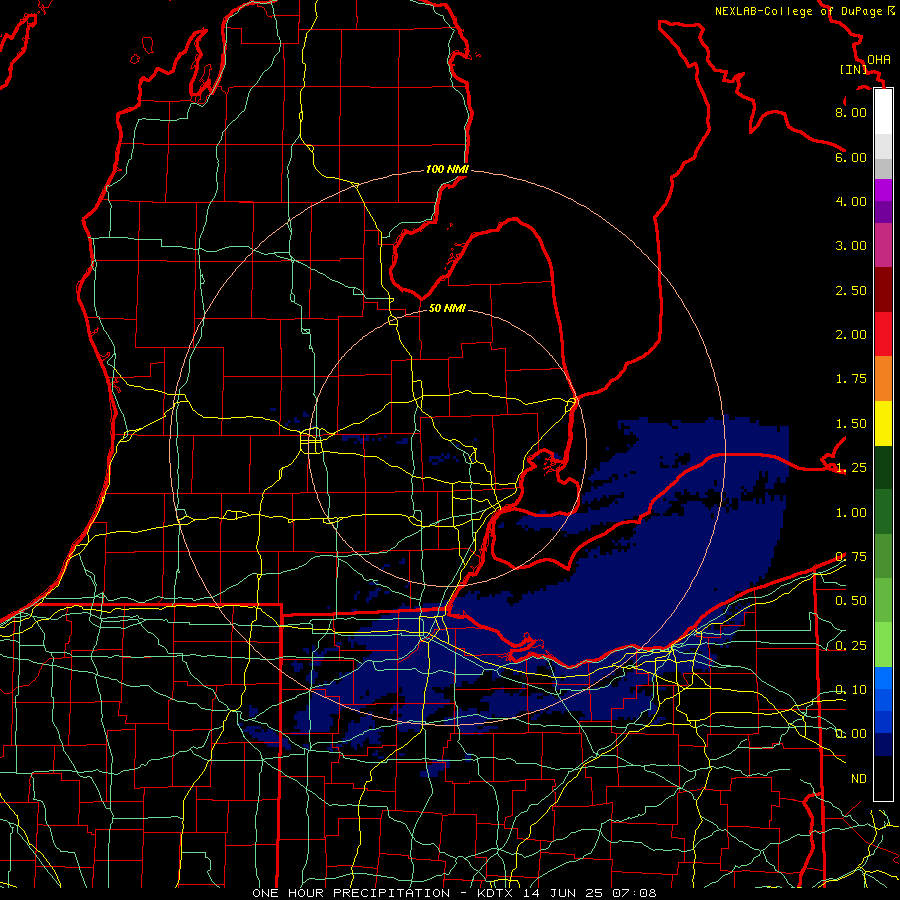Click the 100 NMI range ring label
900x900 pixels.
(x=447, y=169)
